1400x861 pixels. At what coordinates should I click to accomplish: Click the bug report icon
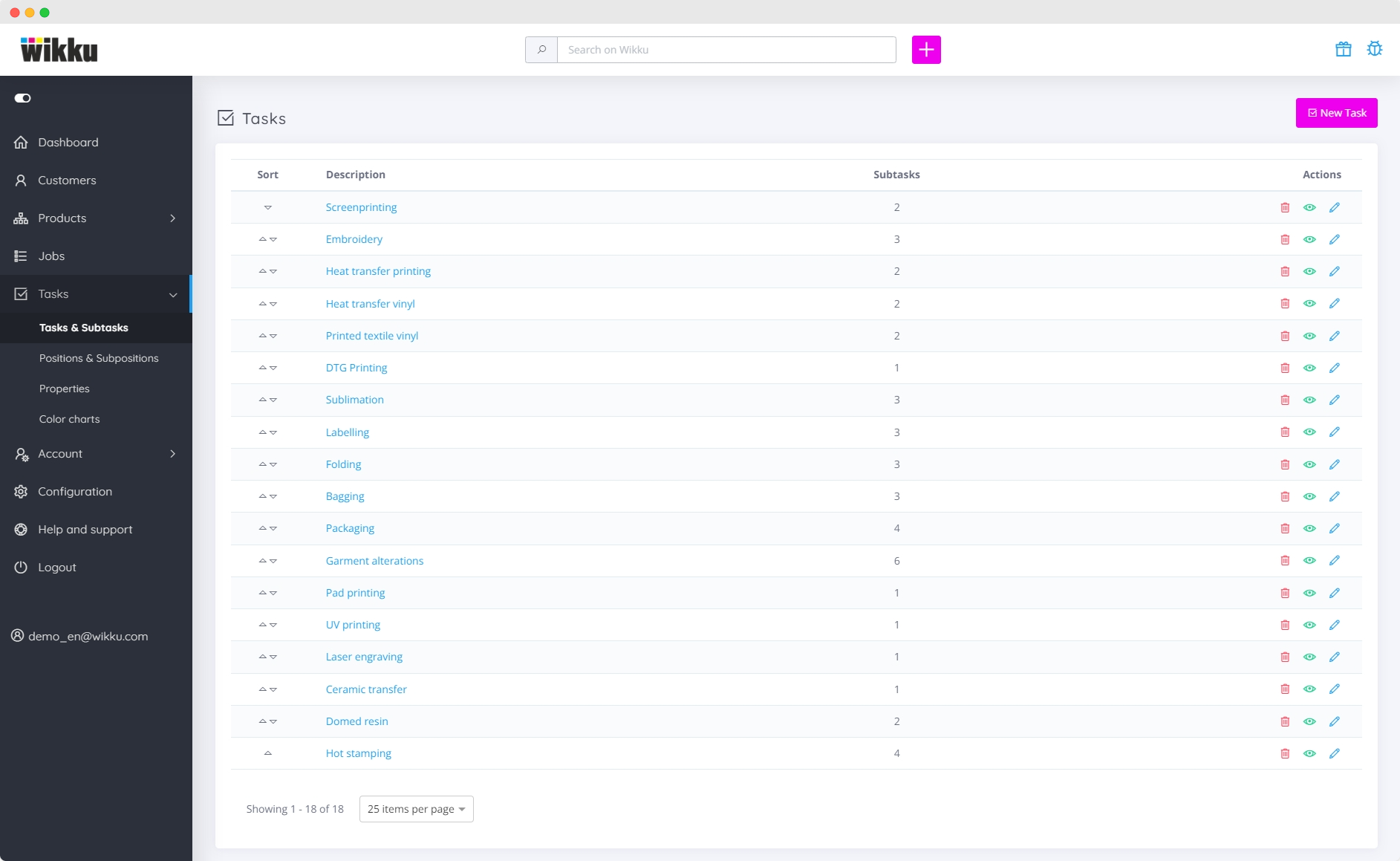1375,49
